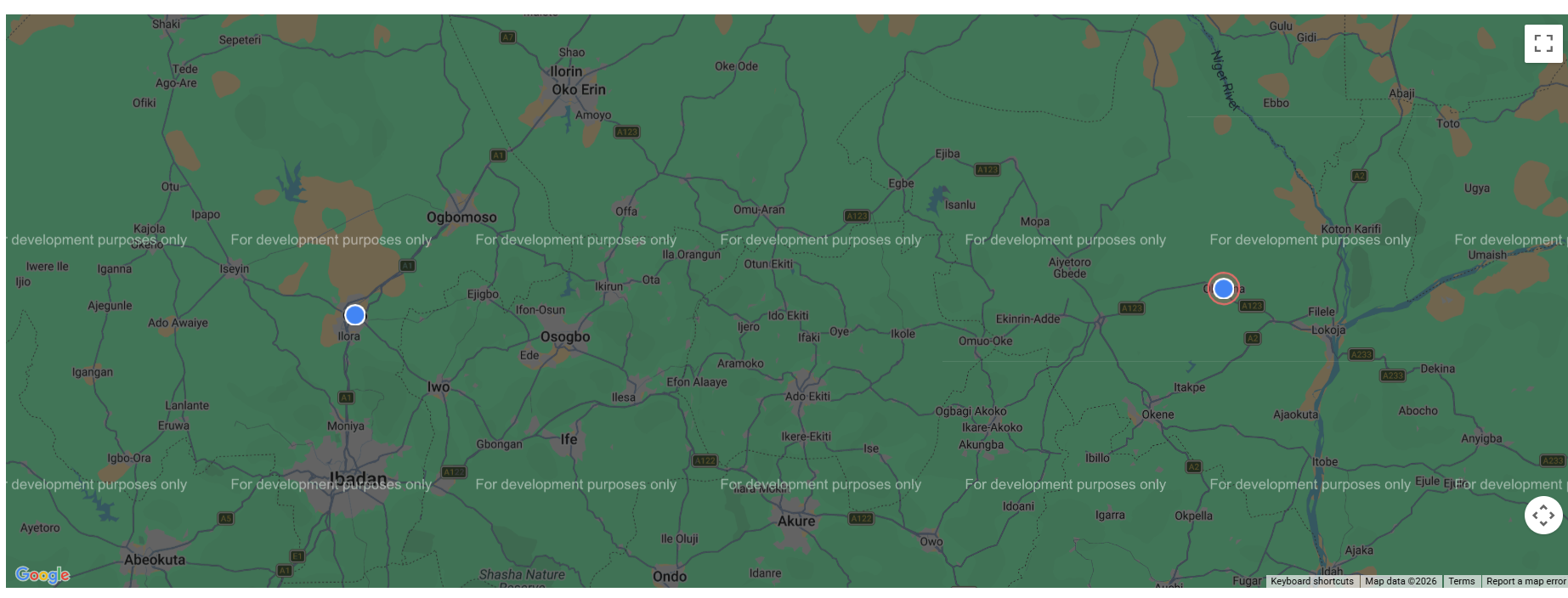Click the Niger River label

click(1225, 80)
